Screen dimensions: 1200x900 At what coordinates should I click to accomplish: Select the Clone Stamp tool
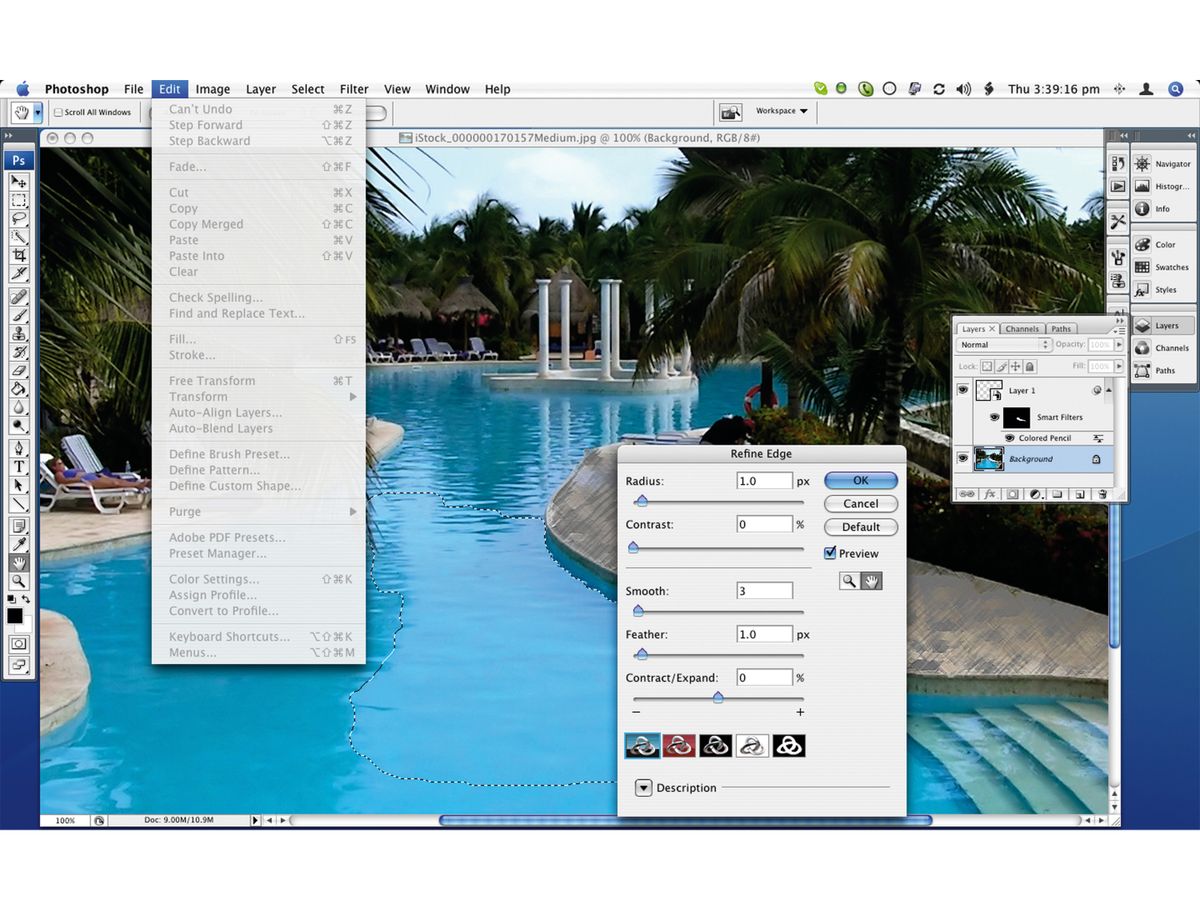[x=18, y=333]
